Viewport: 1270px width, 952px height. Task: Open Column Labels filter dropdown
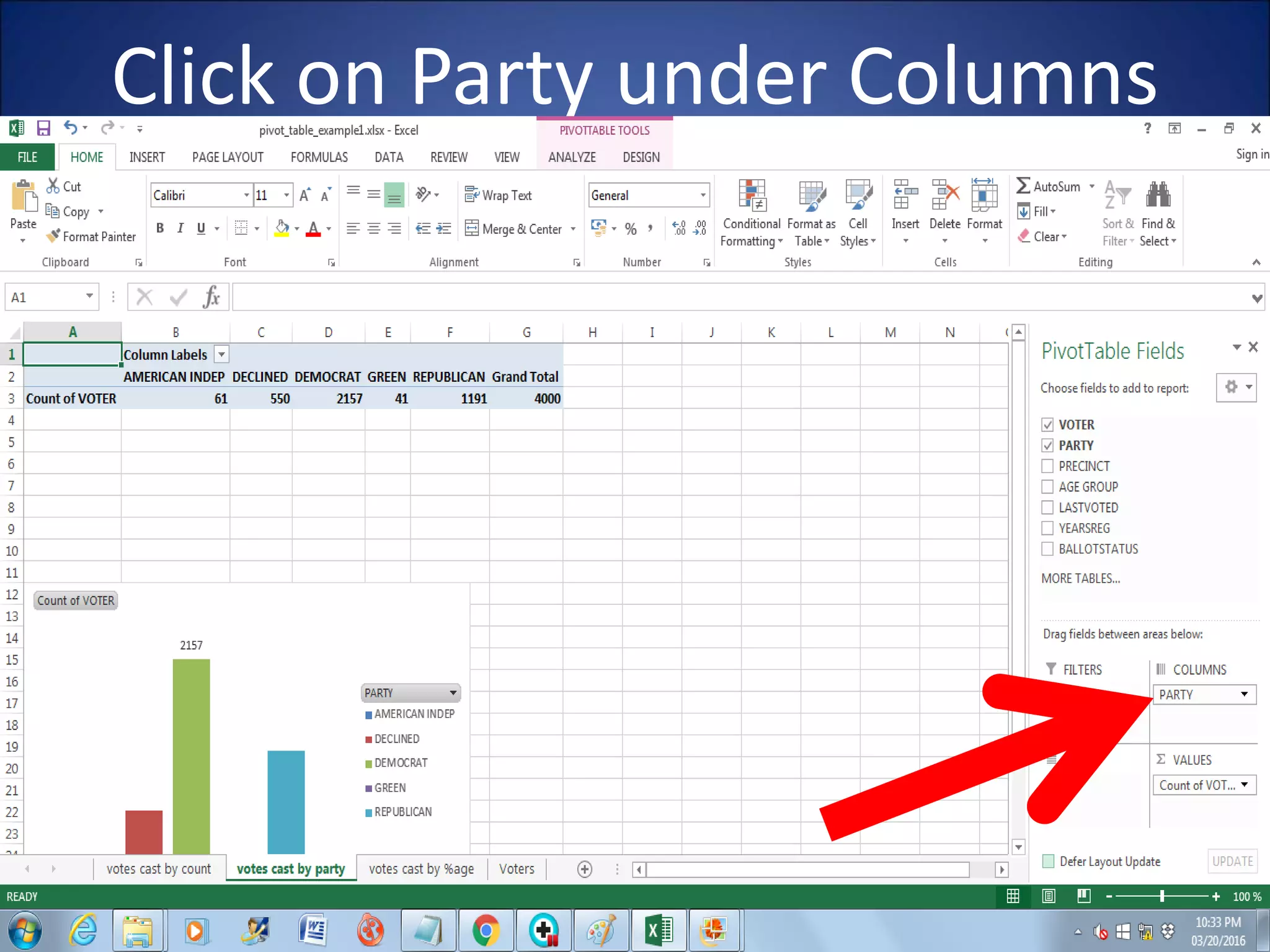point(221,355)
